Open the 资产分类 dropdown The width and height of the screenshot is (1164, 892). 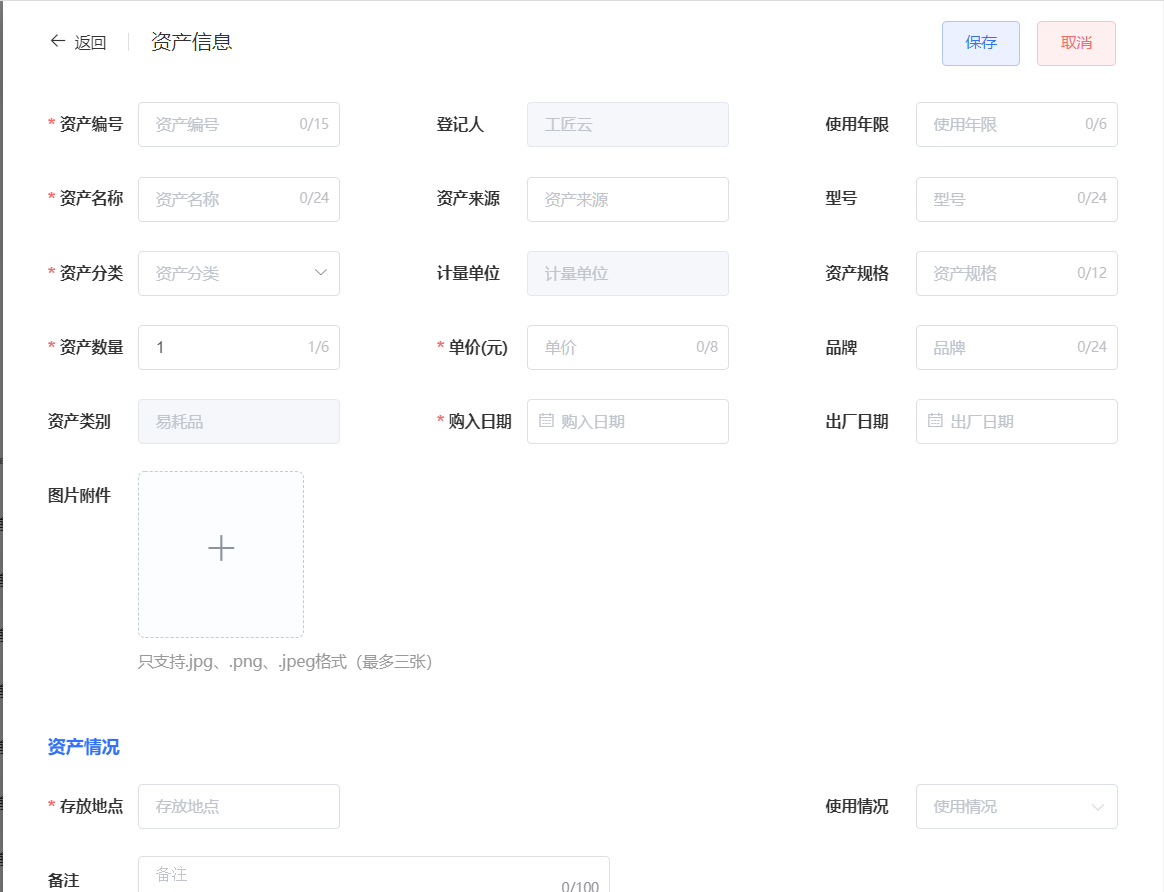(238, 273)
